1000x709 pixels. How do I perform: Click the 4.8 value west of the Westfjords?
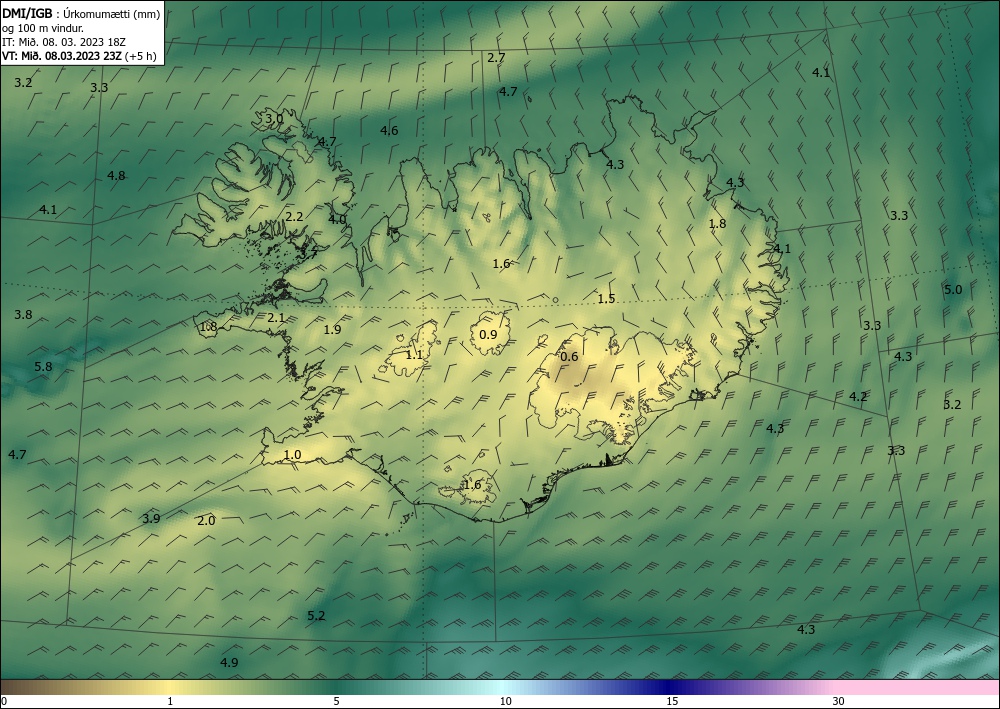(116, 175)
